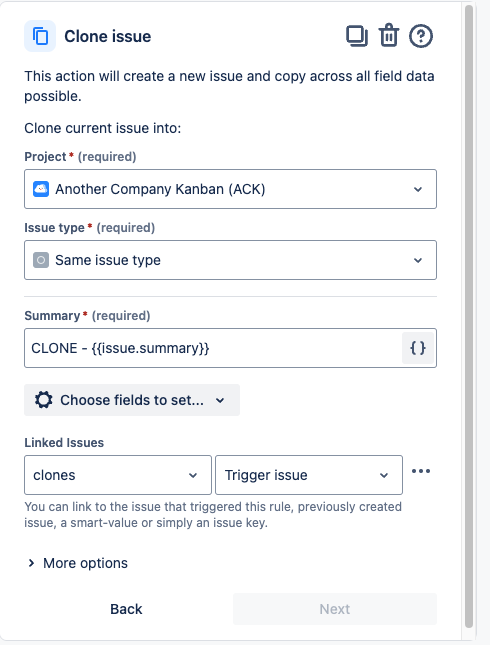490x645 pixels.
Task: Open the Trigger issue dropdown
Action: 309,475
